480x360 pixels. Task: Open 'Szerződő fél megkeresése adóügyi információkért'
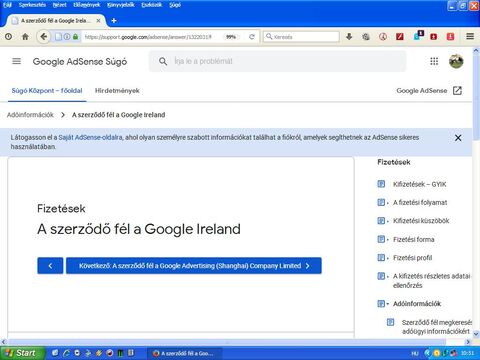tap(437, 327)
